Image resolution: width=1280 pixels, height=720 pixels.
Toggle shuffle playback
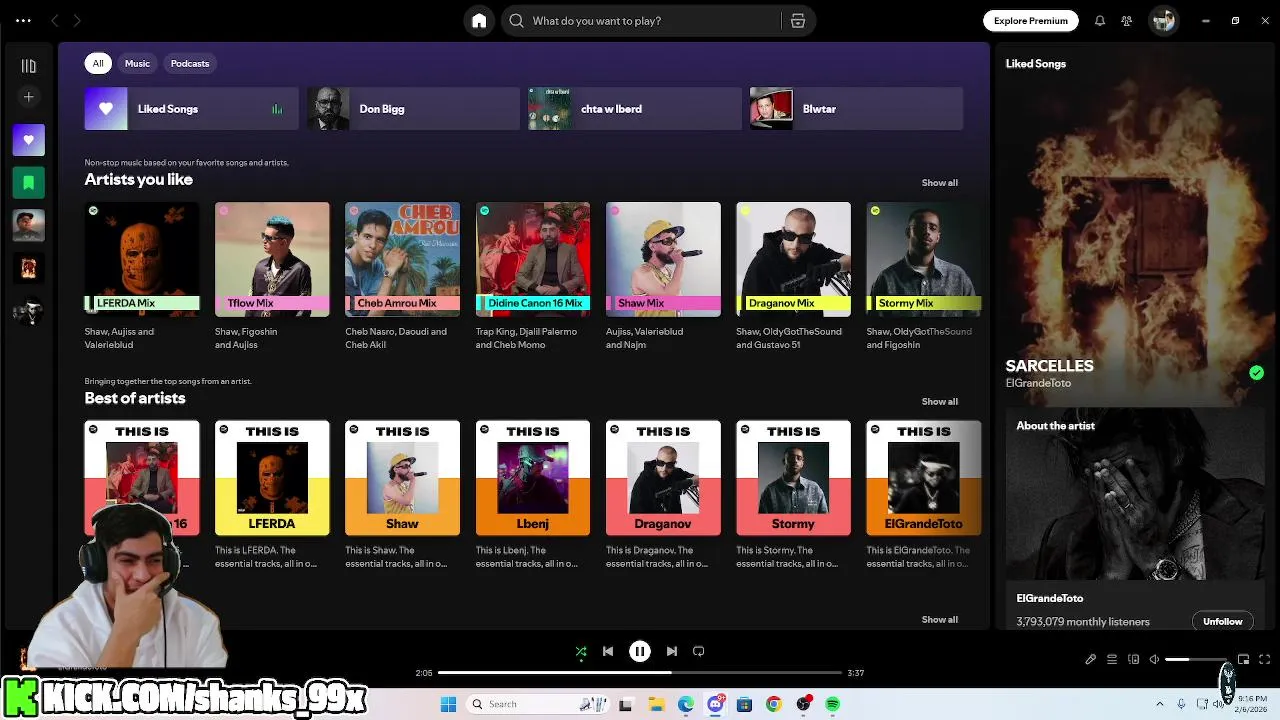(x=581, y=652)
